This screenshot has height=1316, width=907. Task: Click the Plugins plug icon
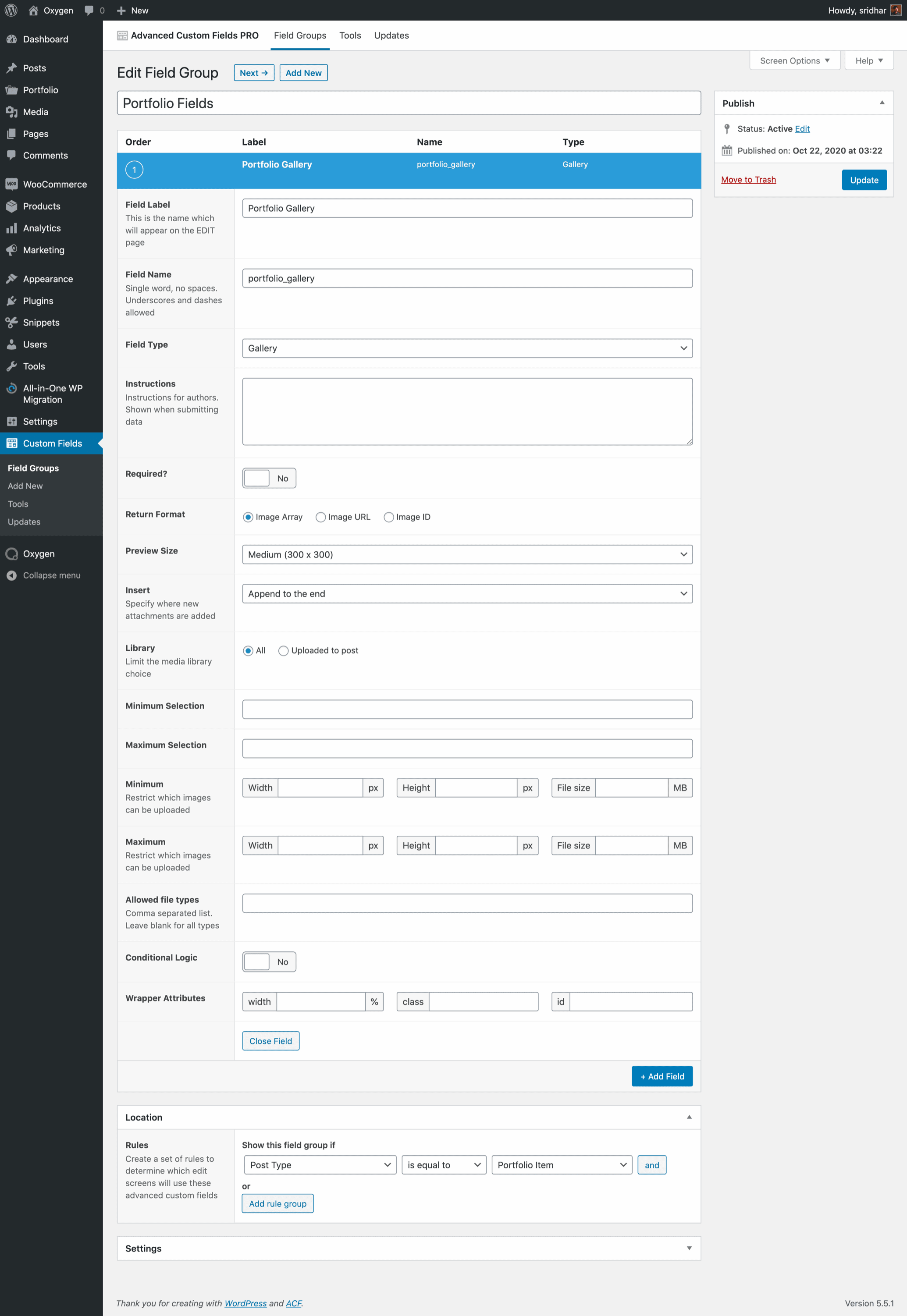[x=11, y=301]
